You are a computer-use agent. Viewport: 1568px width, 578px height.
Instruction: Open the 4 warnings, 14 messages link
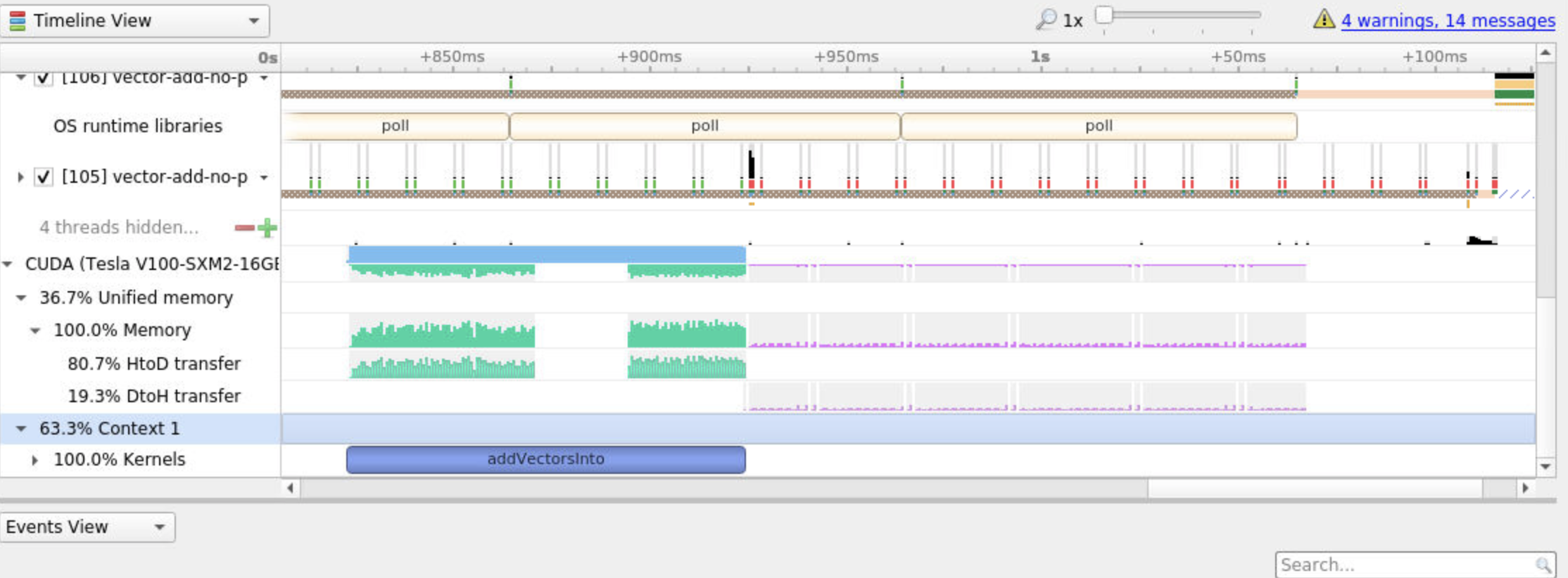point(1448,20)
